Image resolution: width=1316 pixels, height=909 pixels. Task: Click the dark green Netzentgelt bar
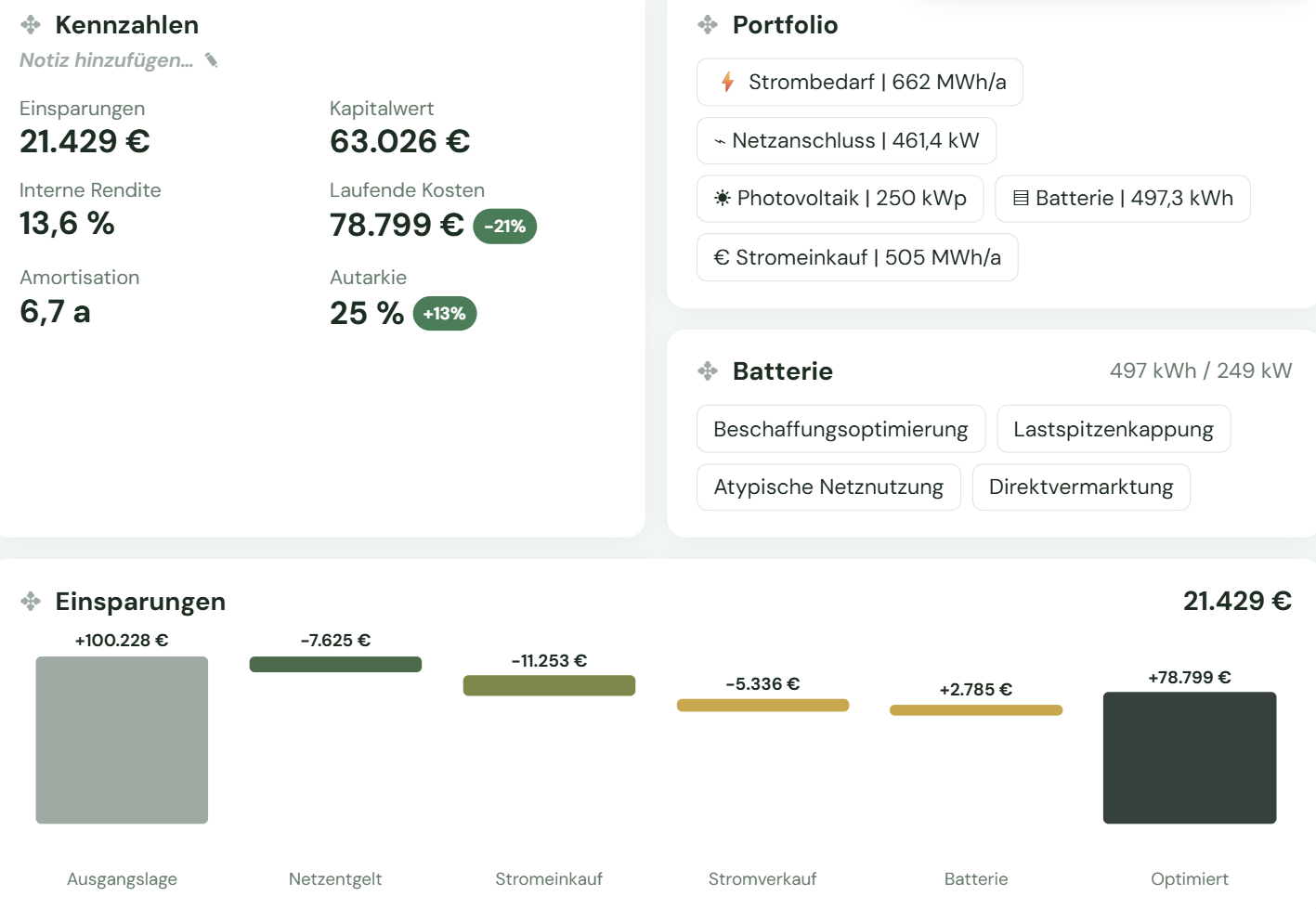(335, 665)
